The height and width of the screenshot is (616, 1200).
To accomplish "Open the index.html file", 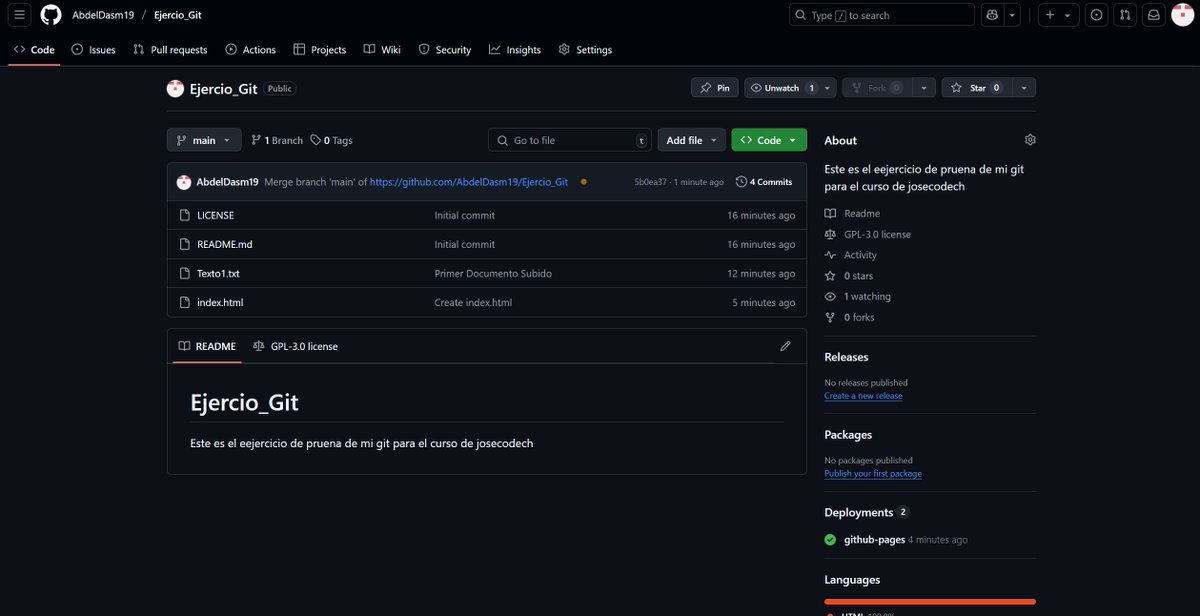I will pyautogui.click(x=220, y=302).
